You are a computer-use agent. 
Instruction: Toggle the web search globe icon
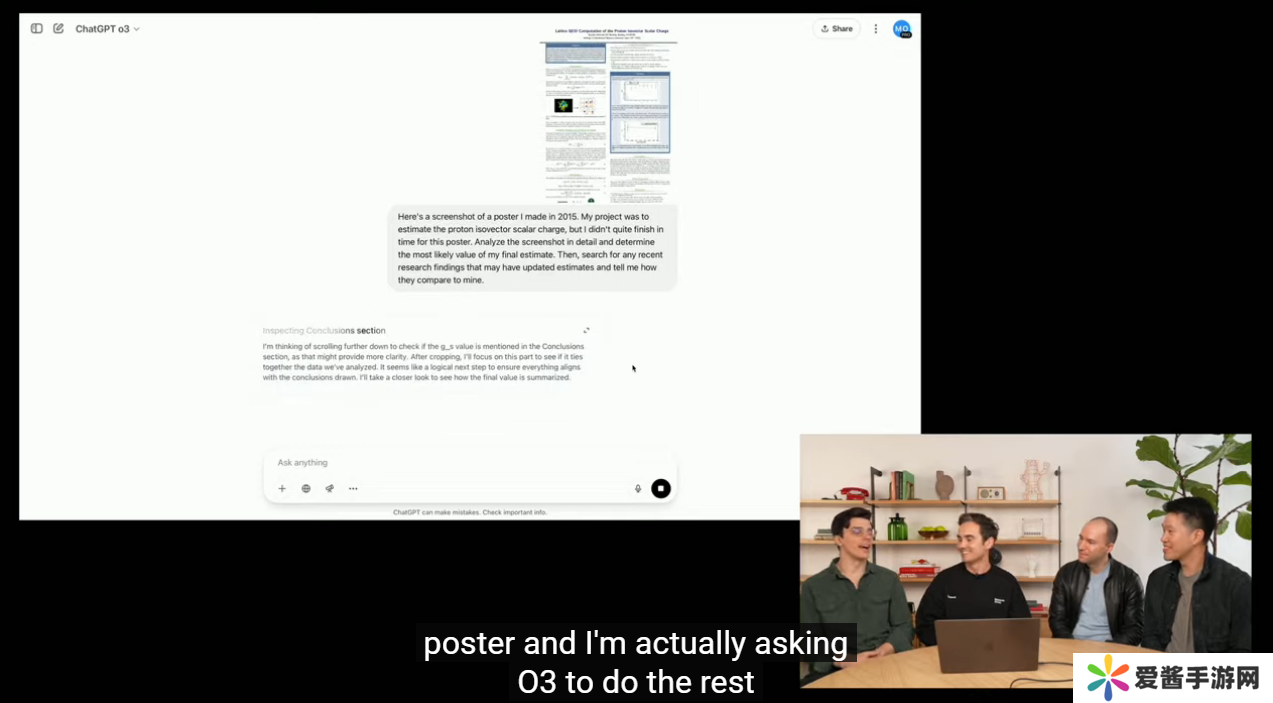(306, 489)
